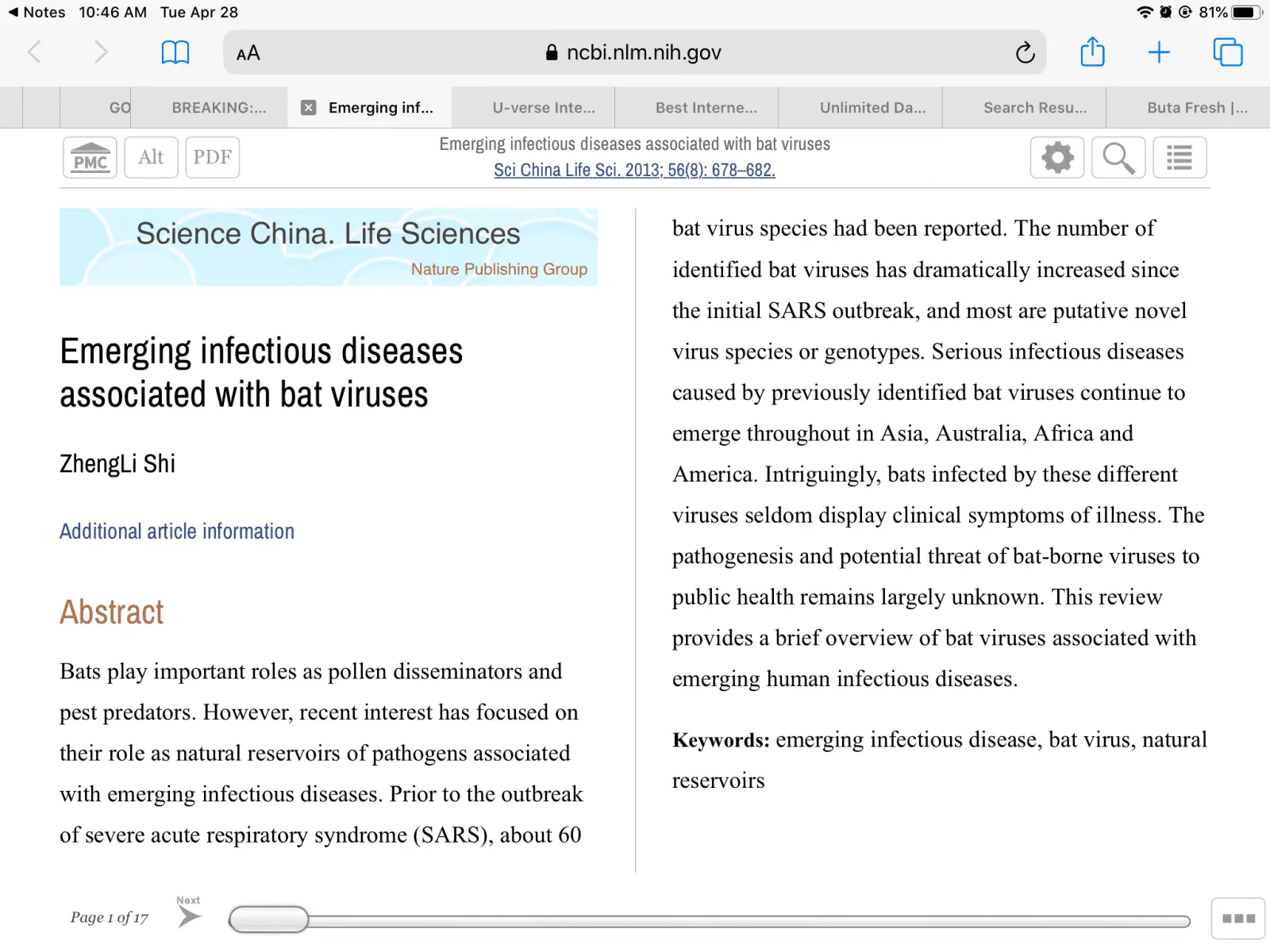Open the three-dot page options button
This screenshot has height=952, width=1270.
click(1237, 919)
